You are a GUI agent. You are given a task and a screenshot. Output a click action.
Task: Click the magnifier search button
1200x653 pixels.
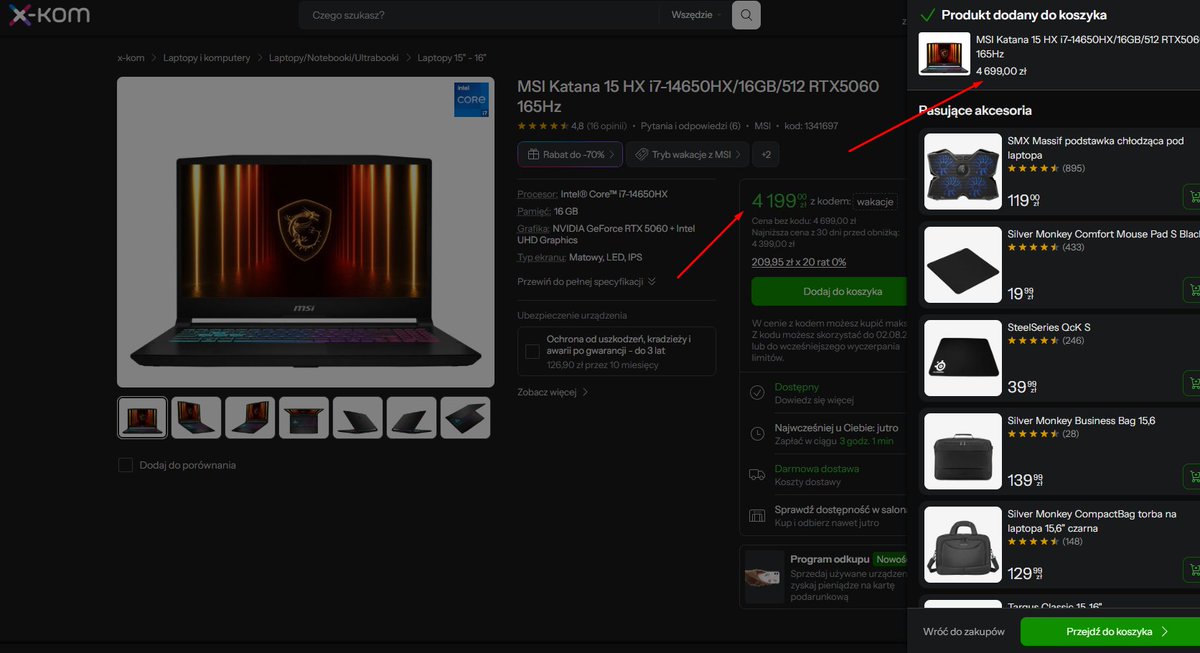746,15
